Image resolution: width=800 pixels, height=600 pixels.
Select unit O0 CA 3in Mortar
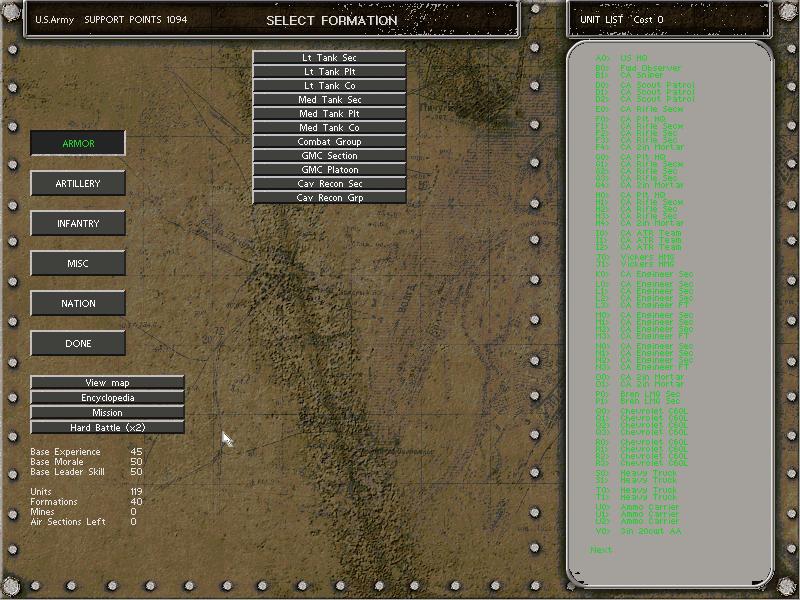coord(640,378)
